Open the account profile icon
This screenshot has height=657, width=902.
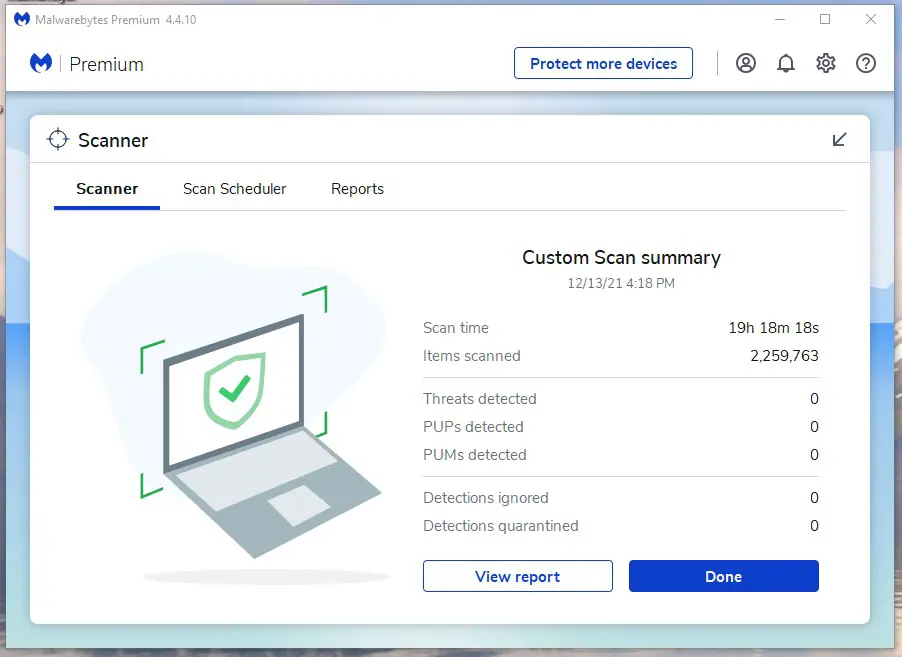tap(746, 63)
